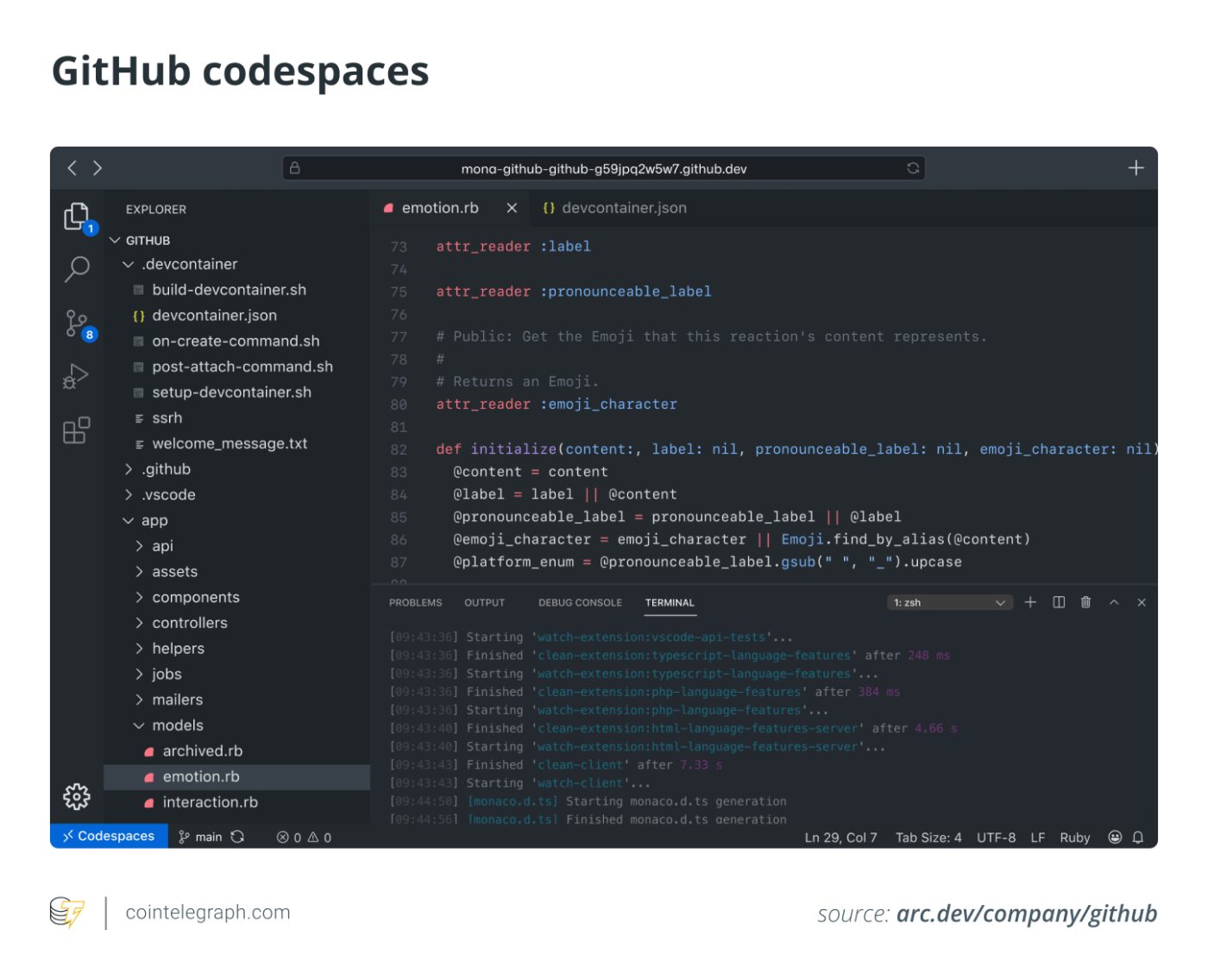Viewport: 1208px width, 980px height.
Task: Open a new browser tab with plus
Action: tap(1136, 168)
